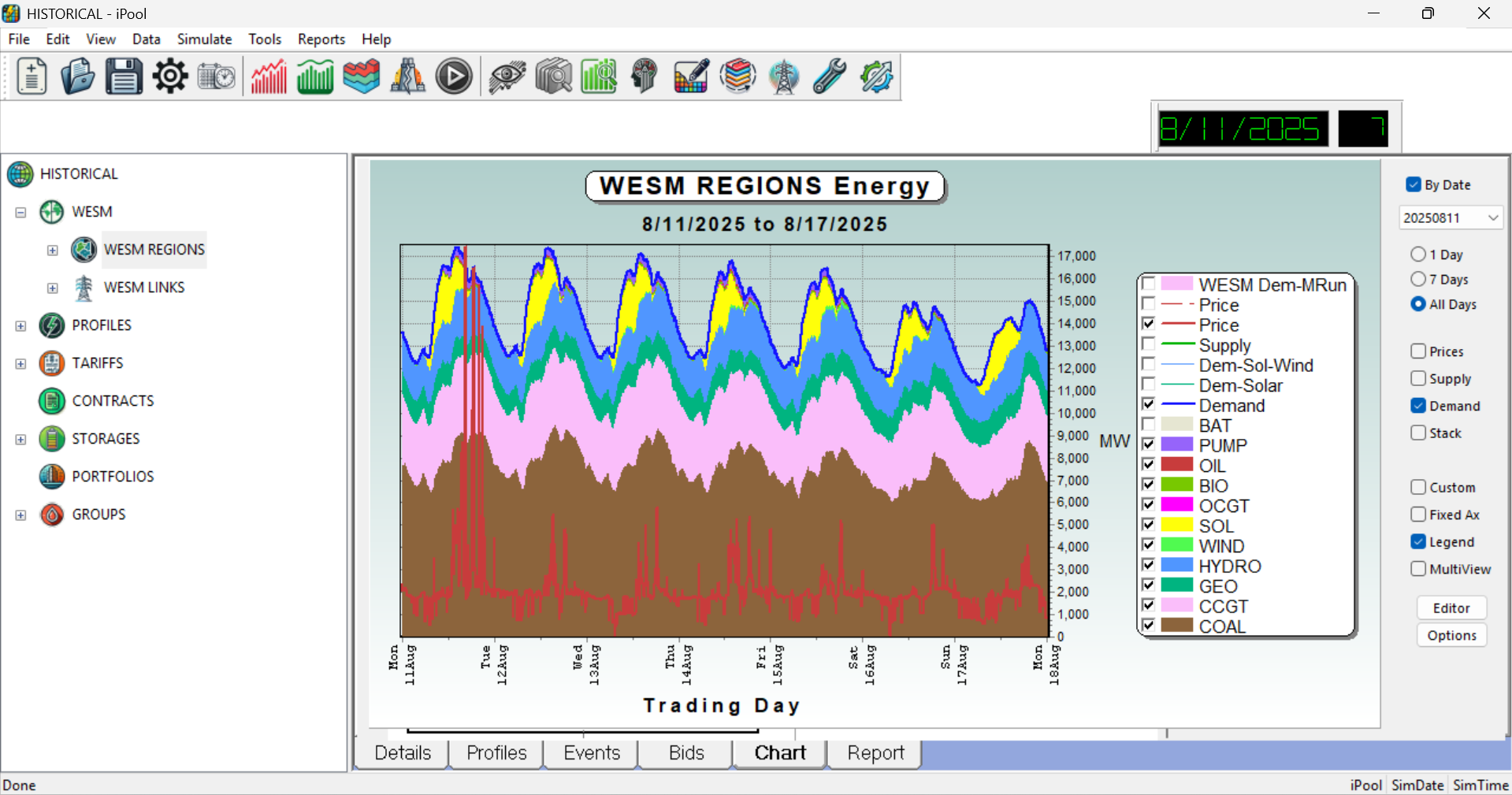Viewport: 1512px width, 795px height.
Task: Click the blue wrench tool icon
Action: (830, 77)
